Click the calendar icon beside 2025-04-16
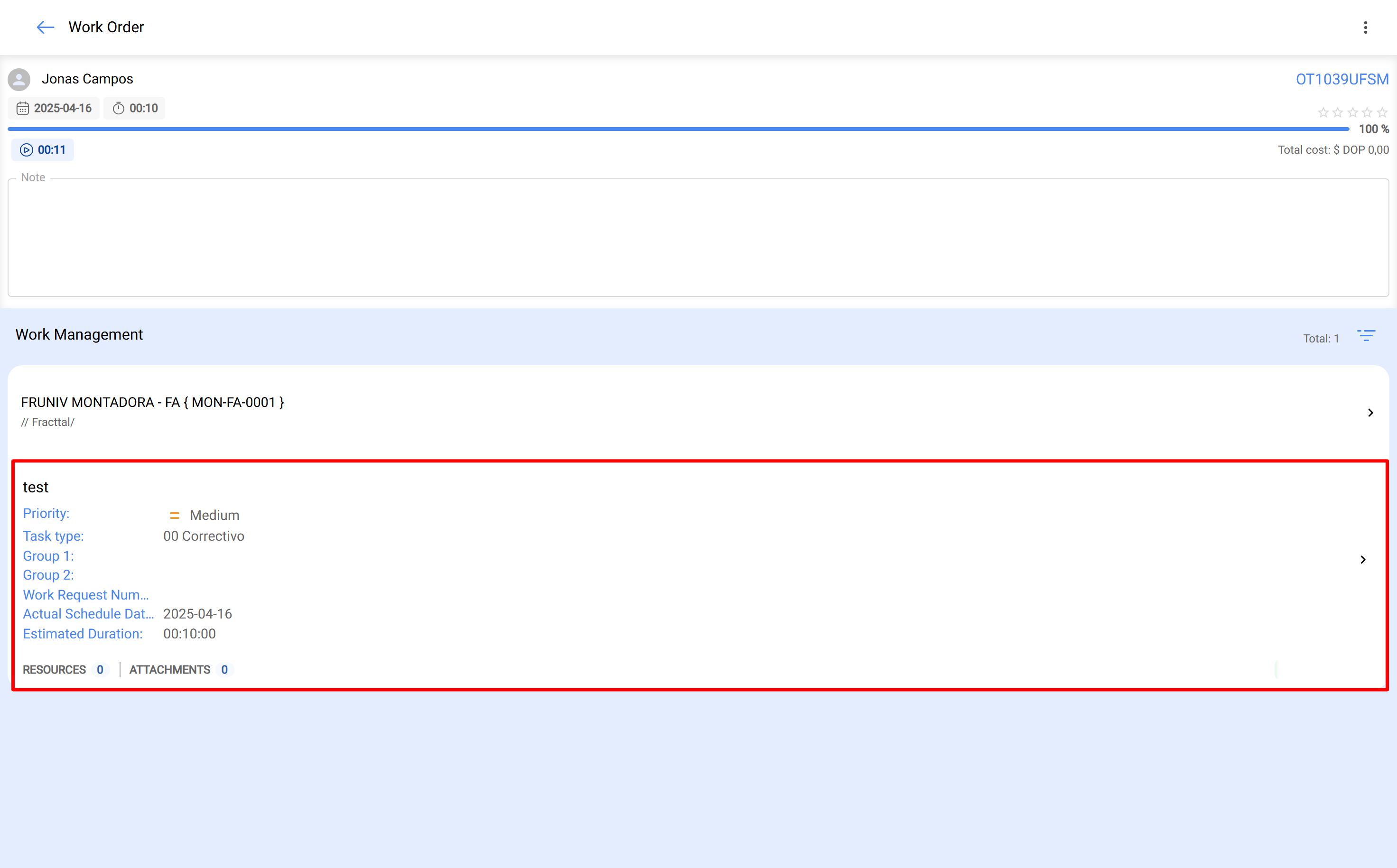The width and height of the screenshot is (1397, 868). (x=23, y=108)
